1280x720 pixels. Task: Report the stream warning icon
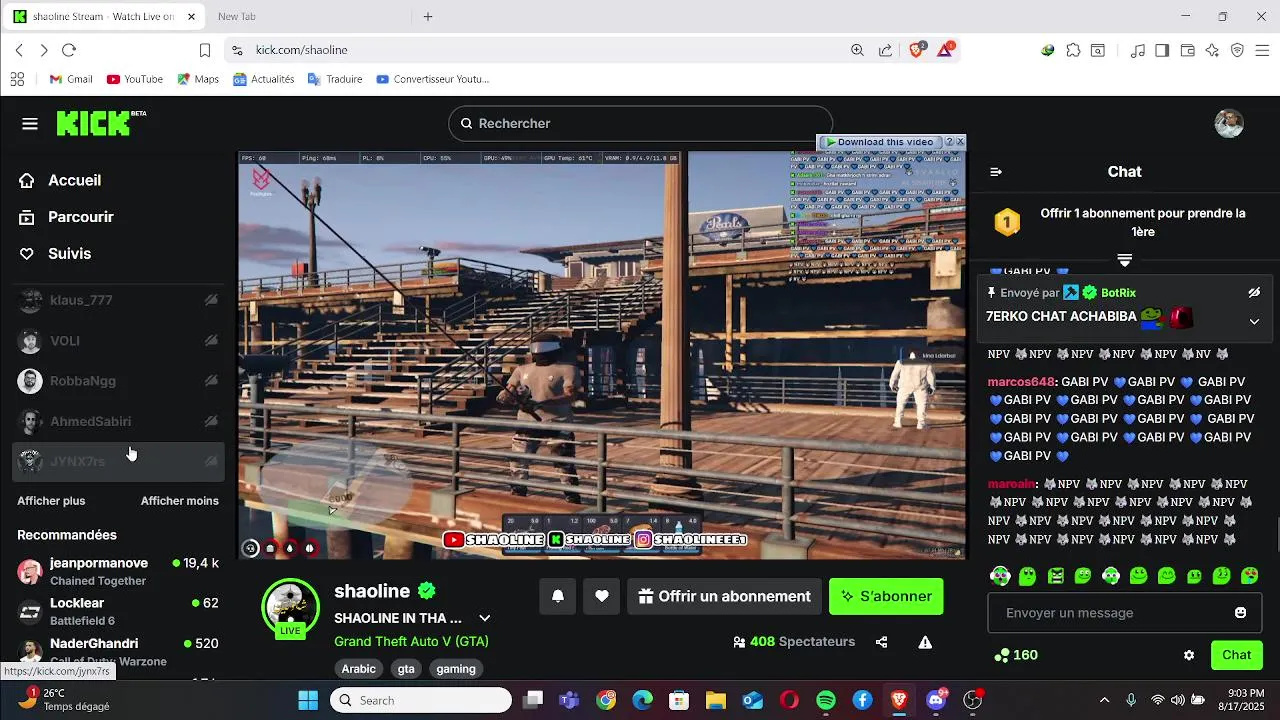coord(925,642)
